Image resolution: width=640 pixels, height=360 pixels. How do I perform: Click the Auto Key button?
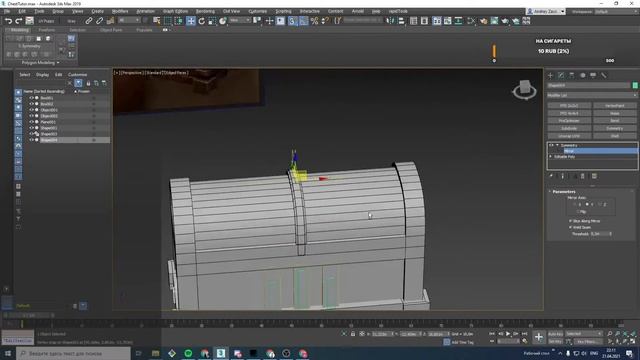(555, 334)
